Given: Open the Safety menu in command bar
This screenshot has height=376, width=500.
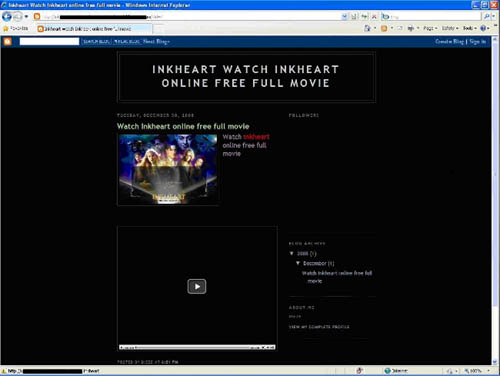Looking at the screenshot, I should click(450, 28).
